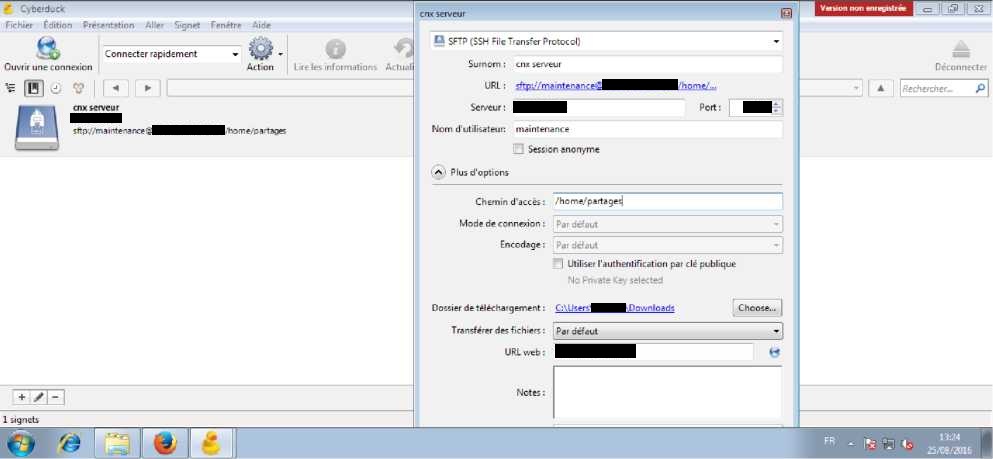Tick the public key authentication checkbox

coord(558,264)
